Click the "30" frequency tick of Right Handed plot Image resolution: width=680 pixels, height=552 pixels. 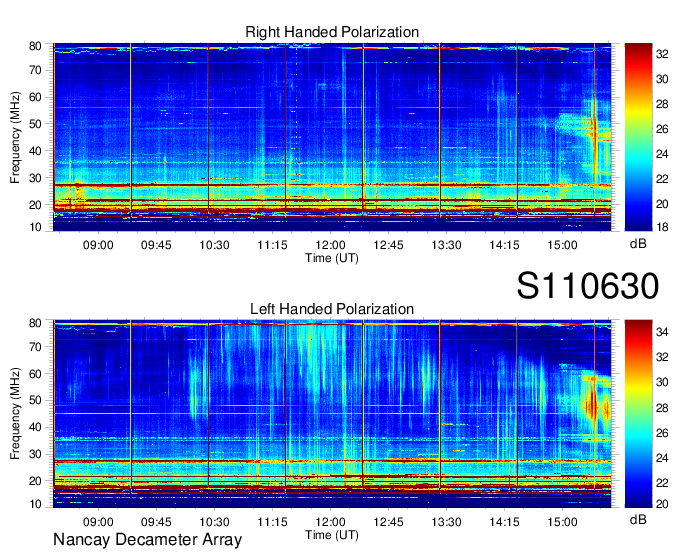[35, 178]
